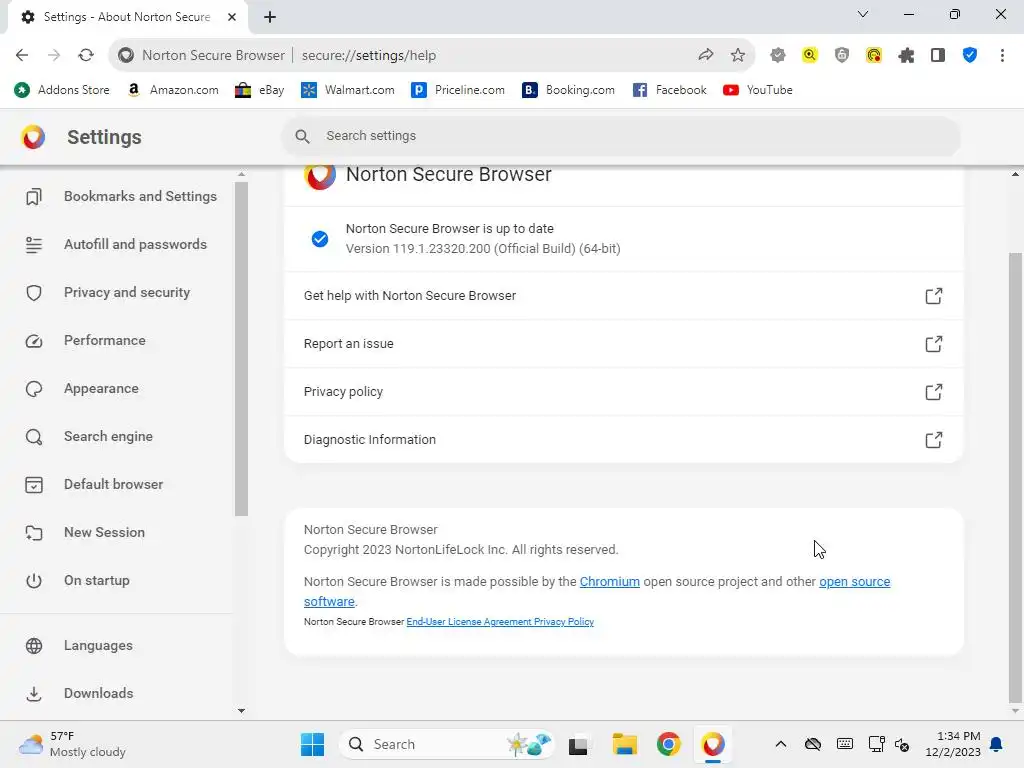Open the Booking.com bookmark

(568, 90)
